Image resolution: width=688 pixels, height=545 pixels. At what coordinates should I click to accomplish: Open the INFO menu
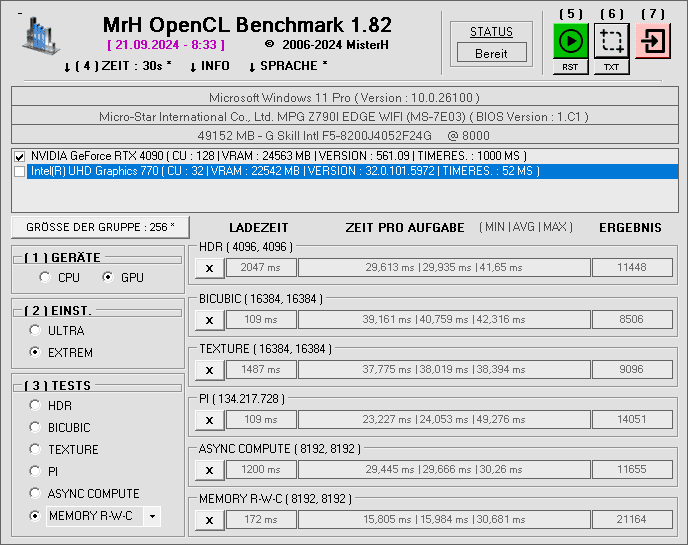210,66
